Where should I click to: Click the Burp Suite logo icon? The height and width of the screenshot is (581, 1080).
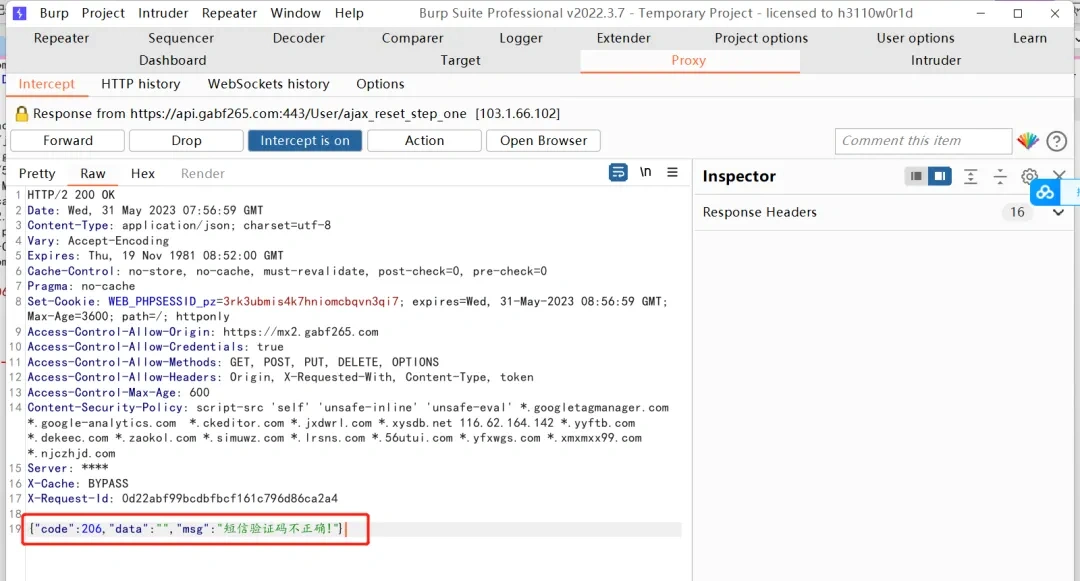point(19,13)
